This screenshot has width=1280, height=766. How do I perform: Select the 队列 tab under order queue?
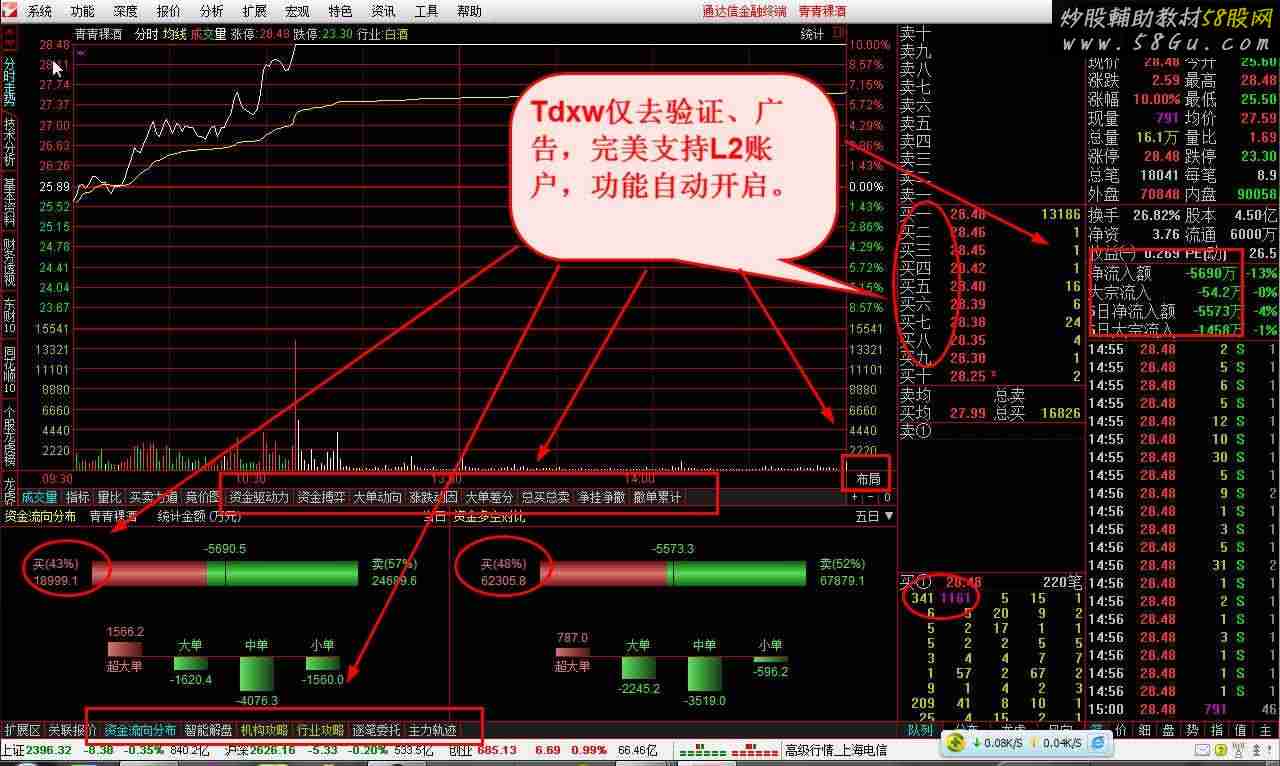point(920,730)
